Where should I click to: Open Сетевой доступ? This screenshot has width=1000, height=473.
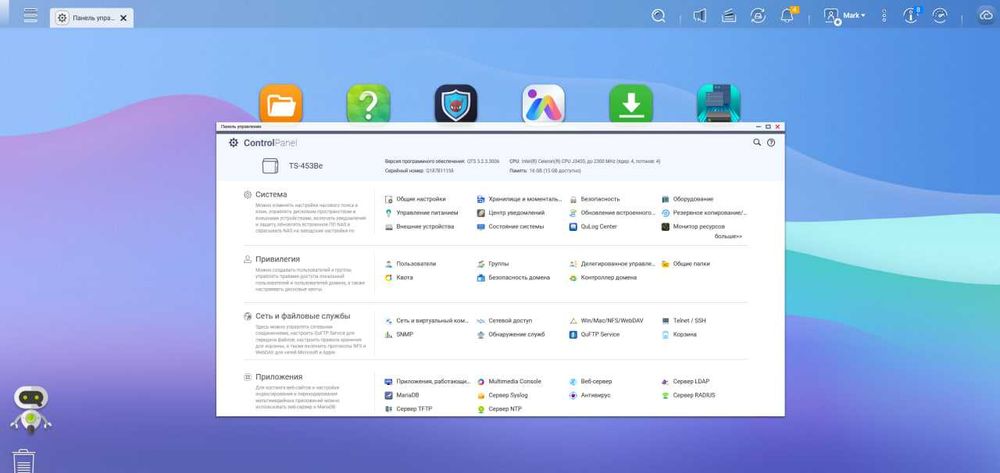(504, 321)
